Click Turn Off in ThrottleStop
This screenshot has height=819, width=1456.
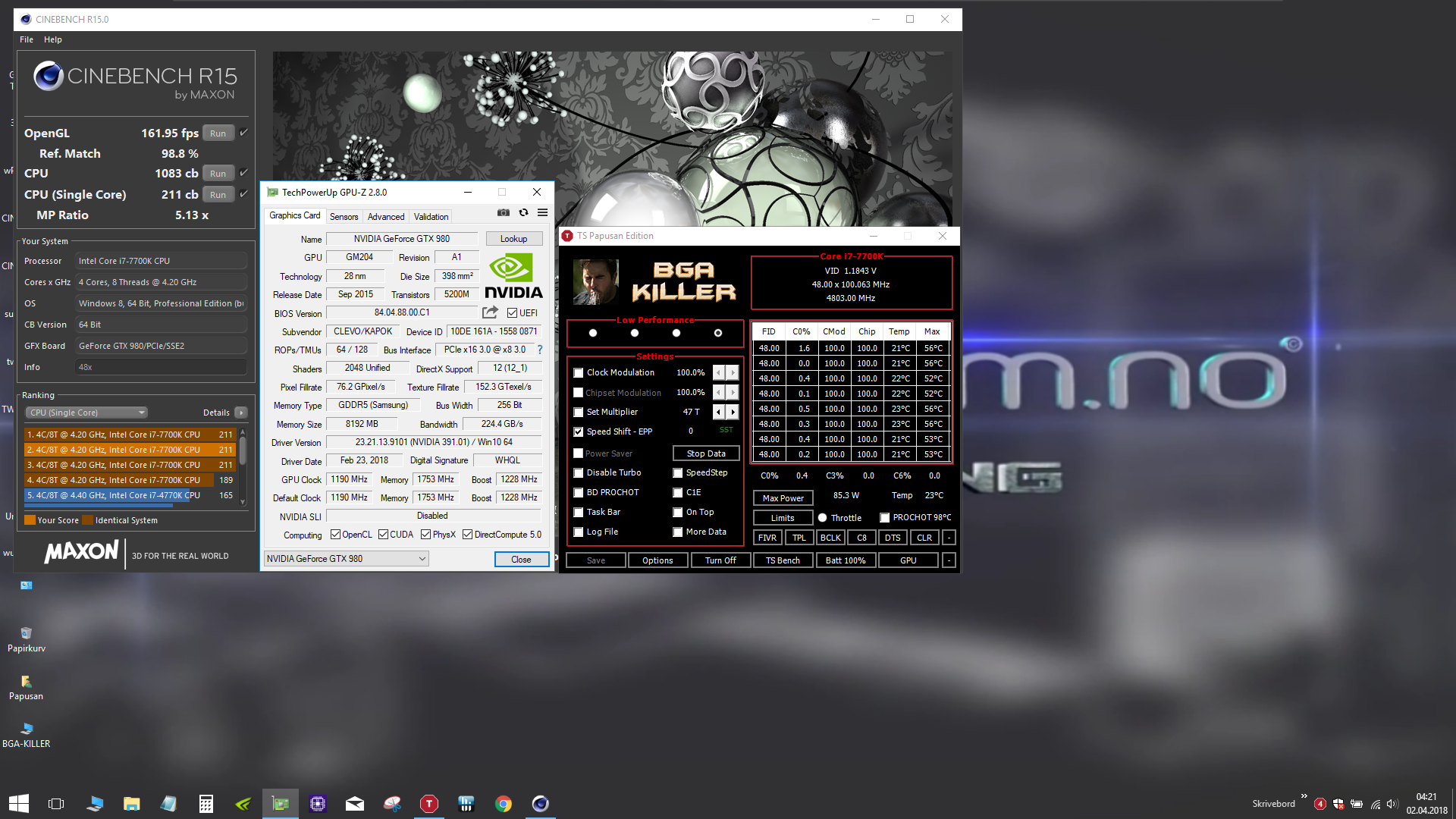pyautogui.click(x=720, y=560)
